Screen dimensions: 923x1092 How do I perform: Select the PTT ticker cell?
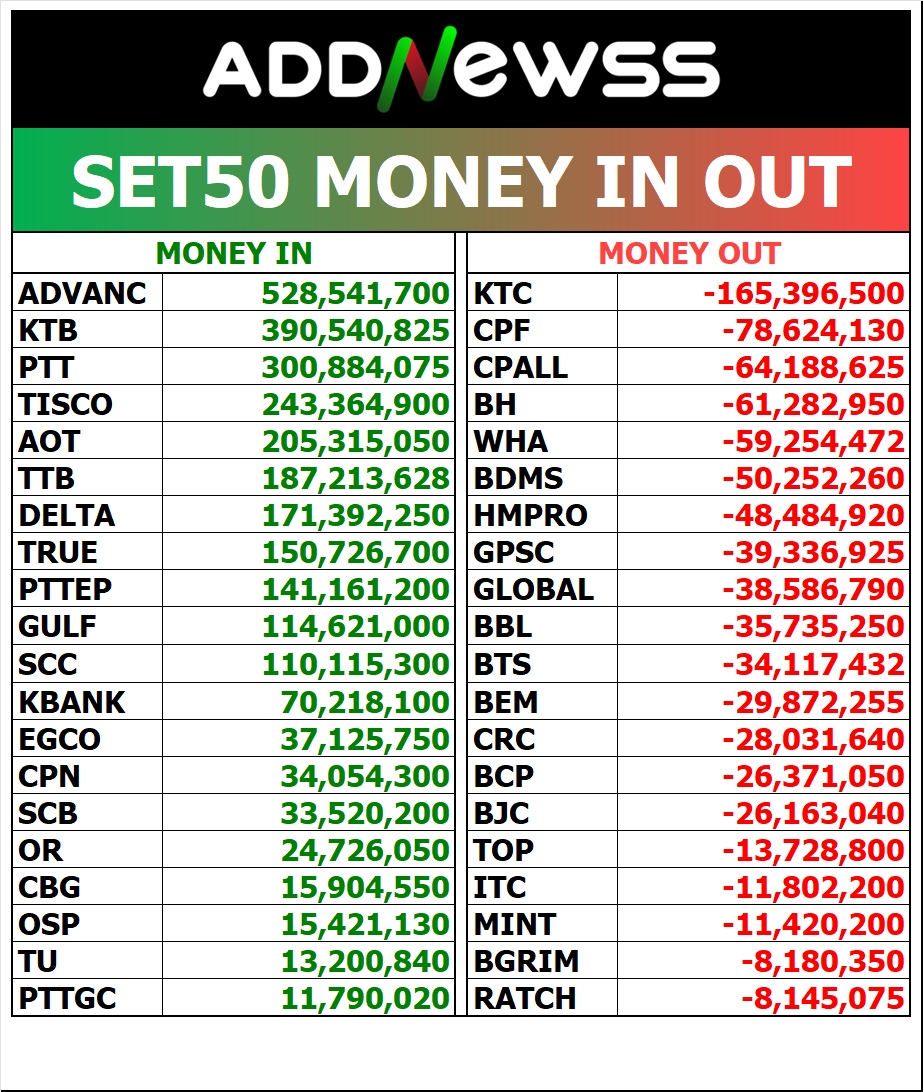pyautogui.click(x=46, y=367)
